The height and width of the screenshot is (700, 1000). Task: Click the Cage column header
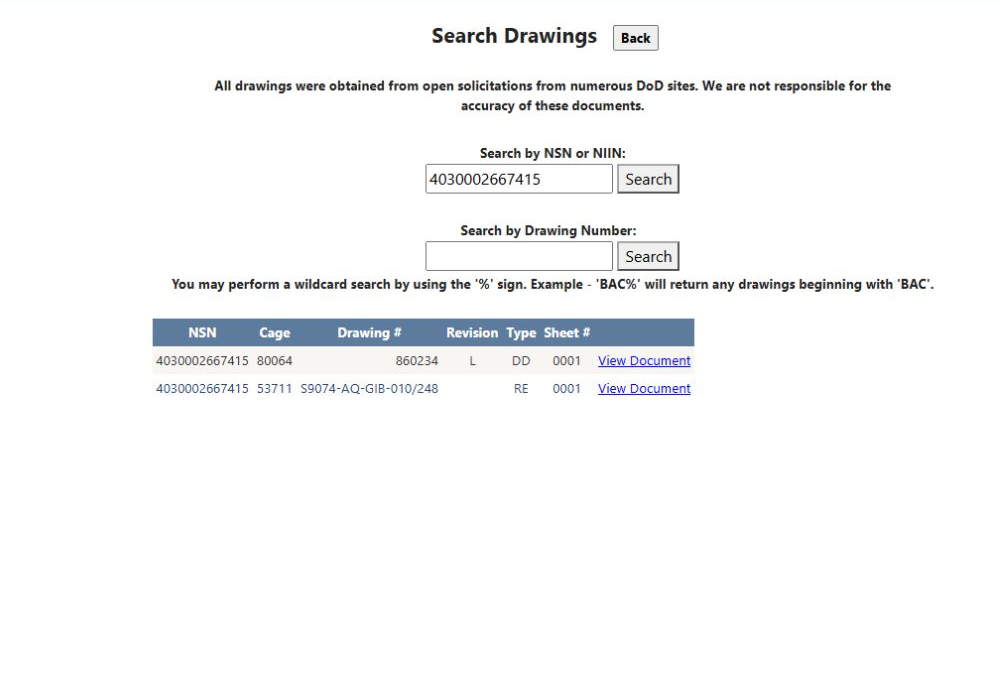tap(274, 333)
